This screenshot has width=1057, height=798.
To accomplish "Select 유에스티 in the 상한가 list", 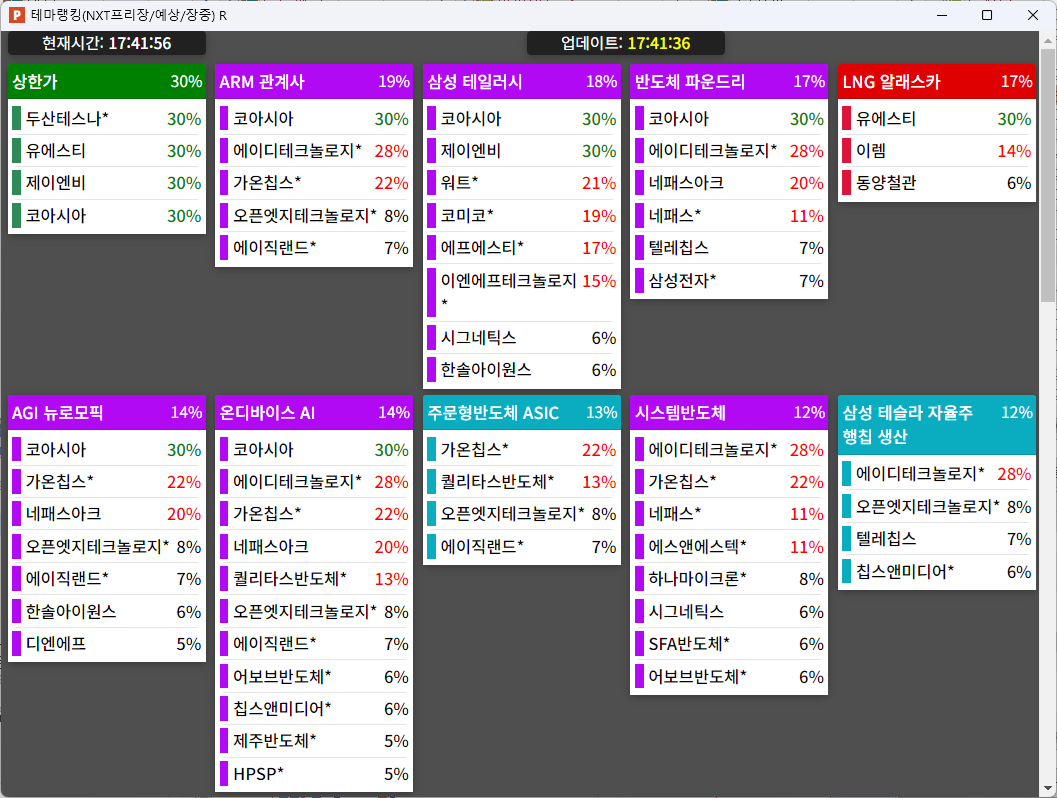I will pyautogui.click(x=107, y=151).
